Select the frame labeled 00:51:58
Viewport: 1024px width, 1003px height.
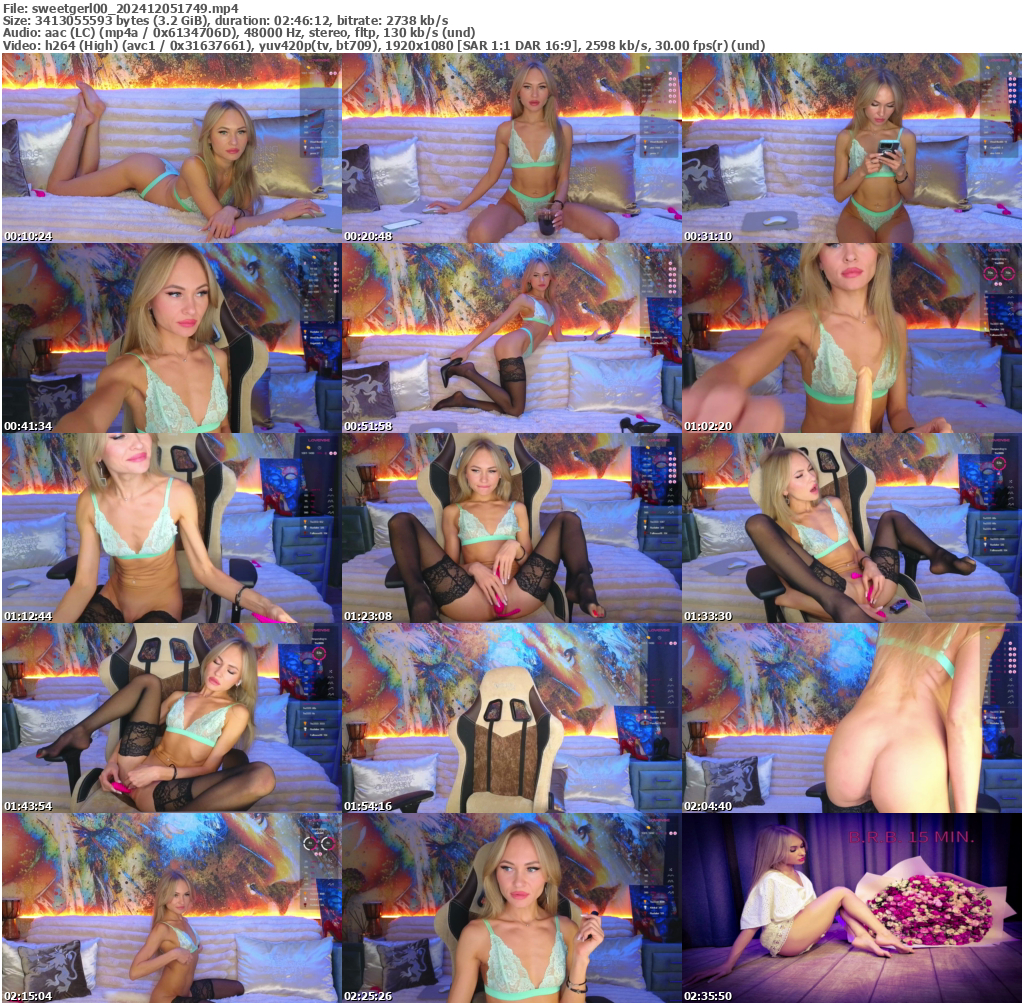(x=510, y=335)
